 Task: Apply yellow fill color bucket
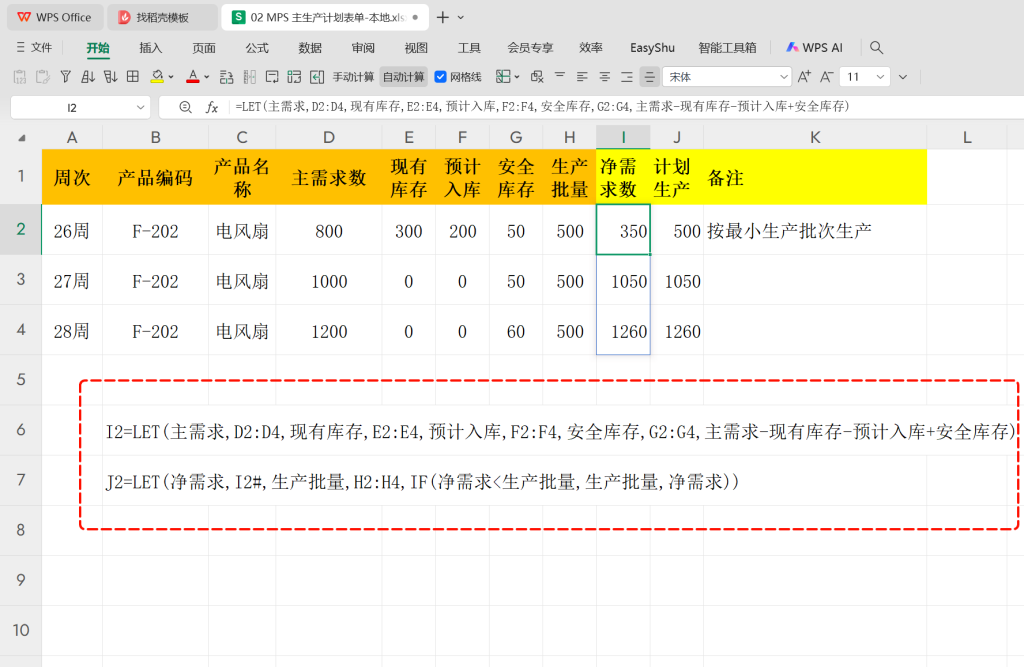point(157,77)
